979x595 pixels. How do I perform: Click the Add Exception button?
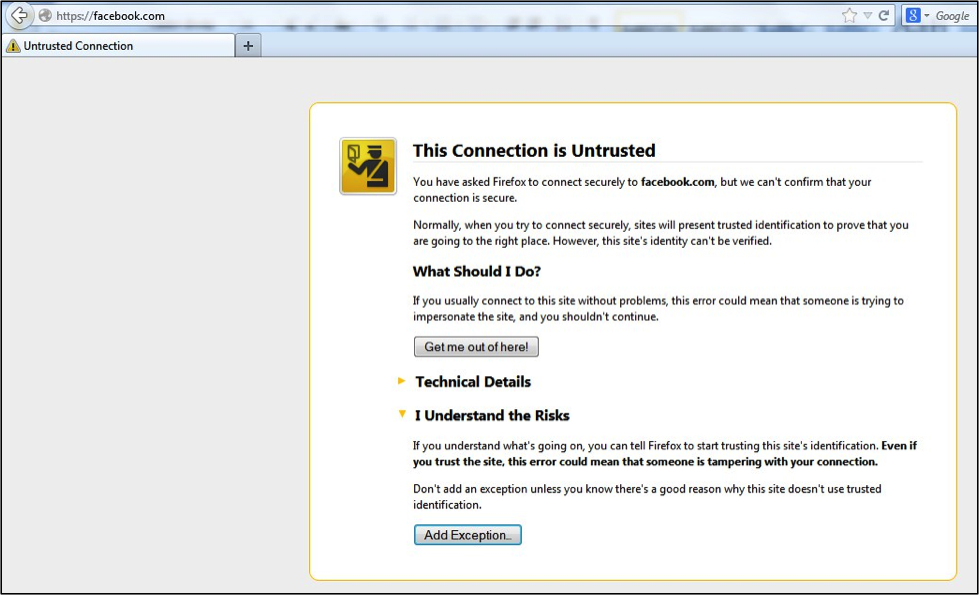[x=468, y=535]
